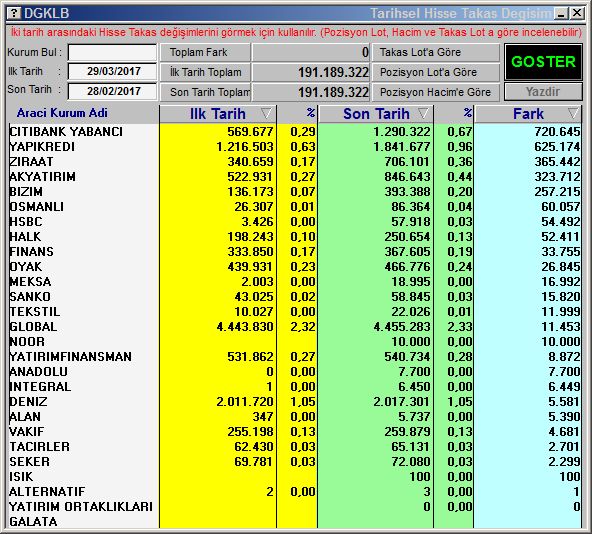This screenshot has height=534, width=592.
Task: Click the Son Tarih column header
Action: (x=376, y=114)
